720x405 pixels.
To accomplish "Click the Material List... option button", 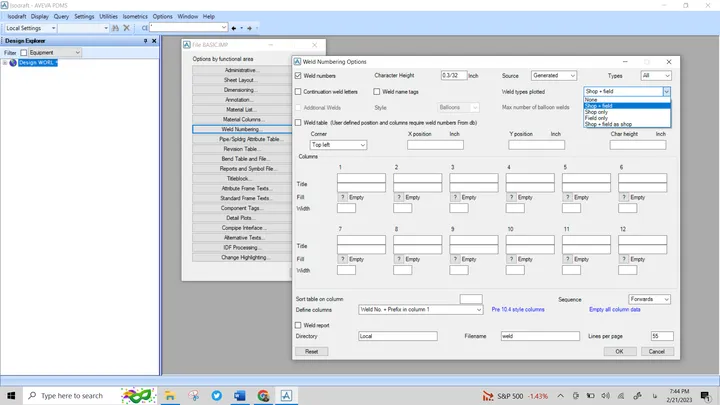I will [242, 109].
